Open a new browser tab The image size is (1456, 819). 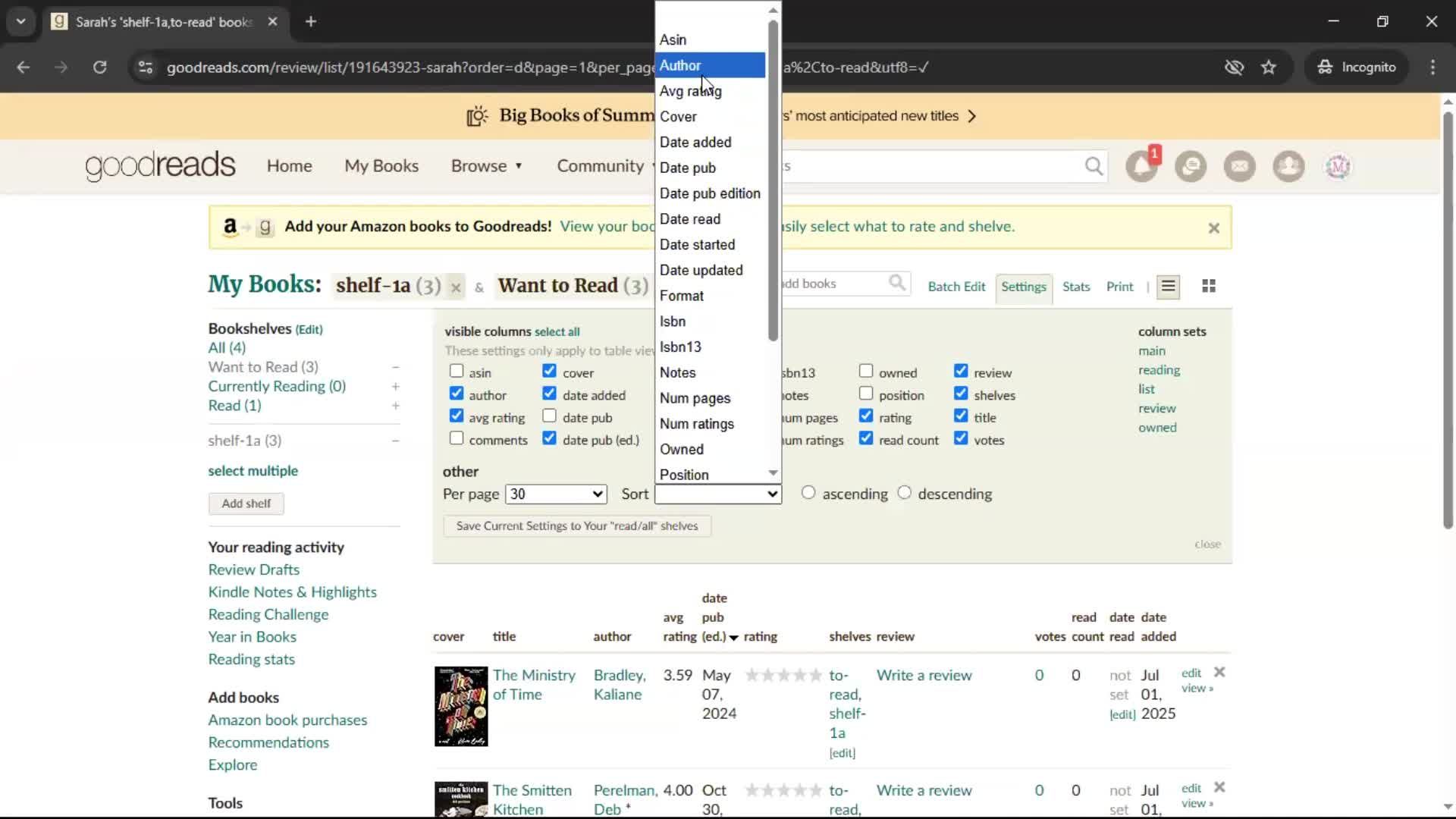pyautogui.click(x=311, y=21)
